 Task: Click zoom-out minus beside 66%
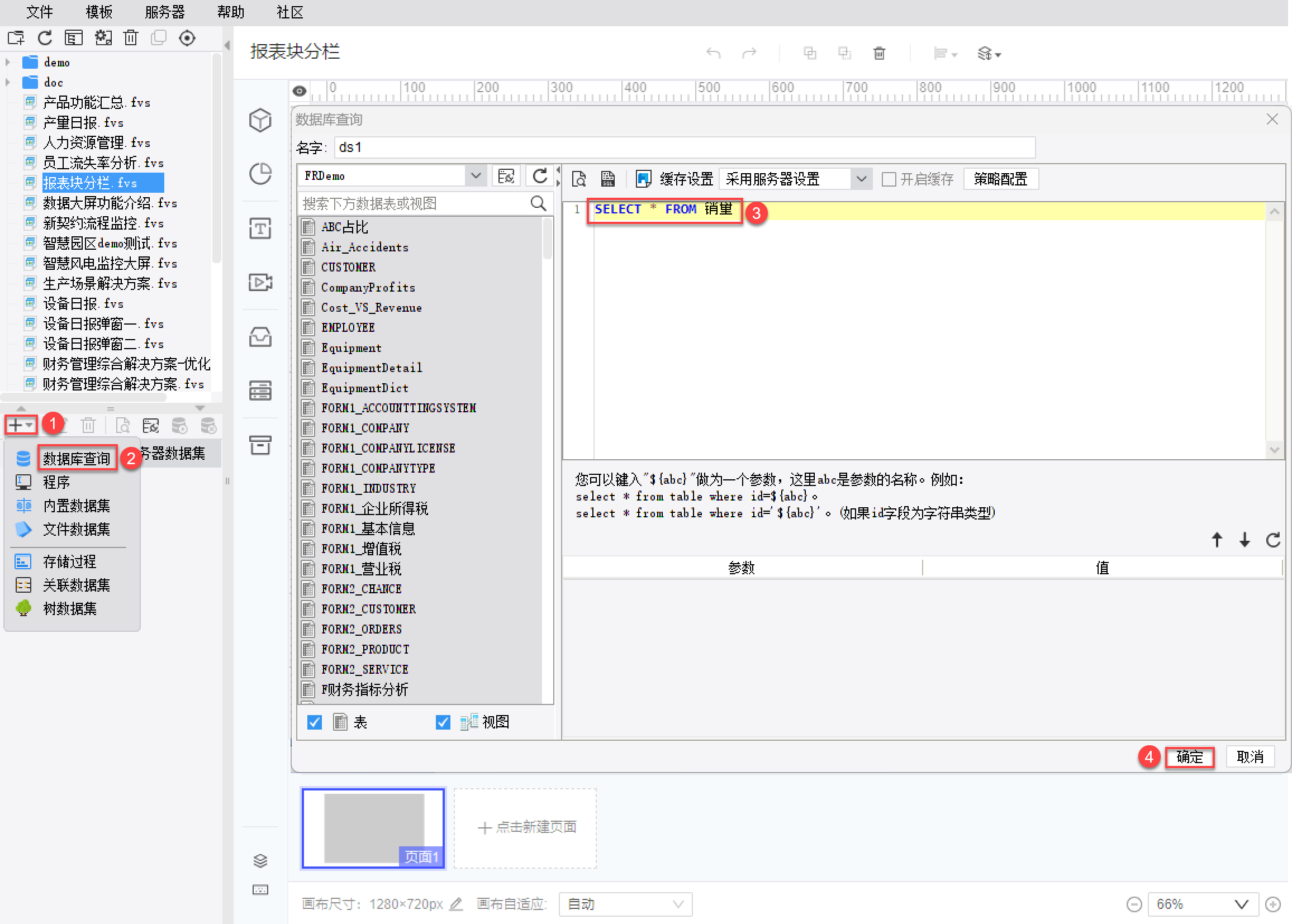(1134, 904)
